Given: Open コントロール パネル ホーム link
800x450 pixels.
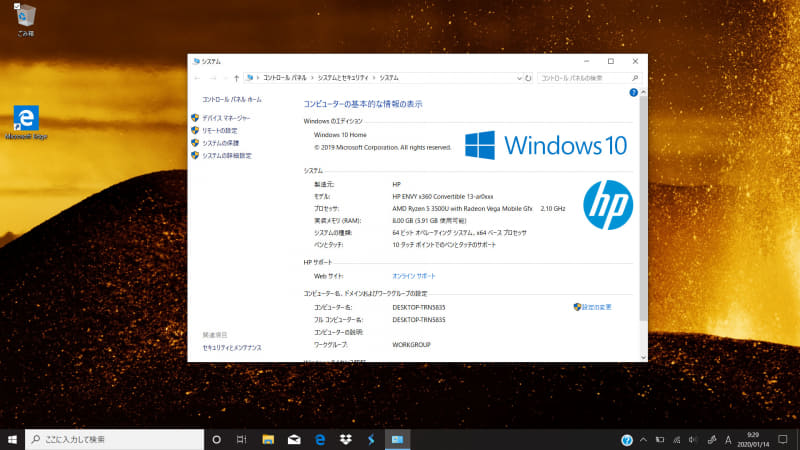Looking at the screenshot, I should pos(232,99).
